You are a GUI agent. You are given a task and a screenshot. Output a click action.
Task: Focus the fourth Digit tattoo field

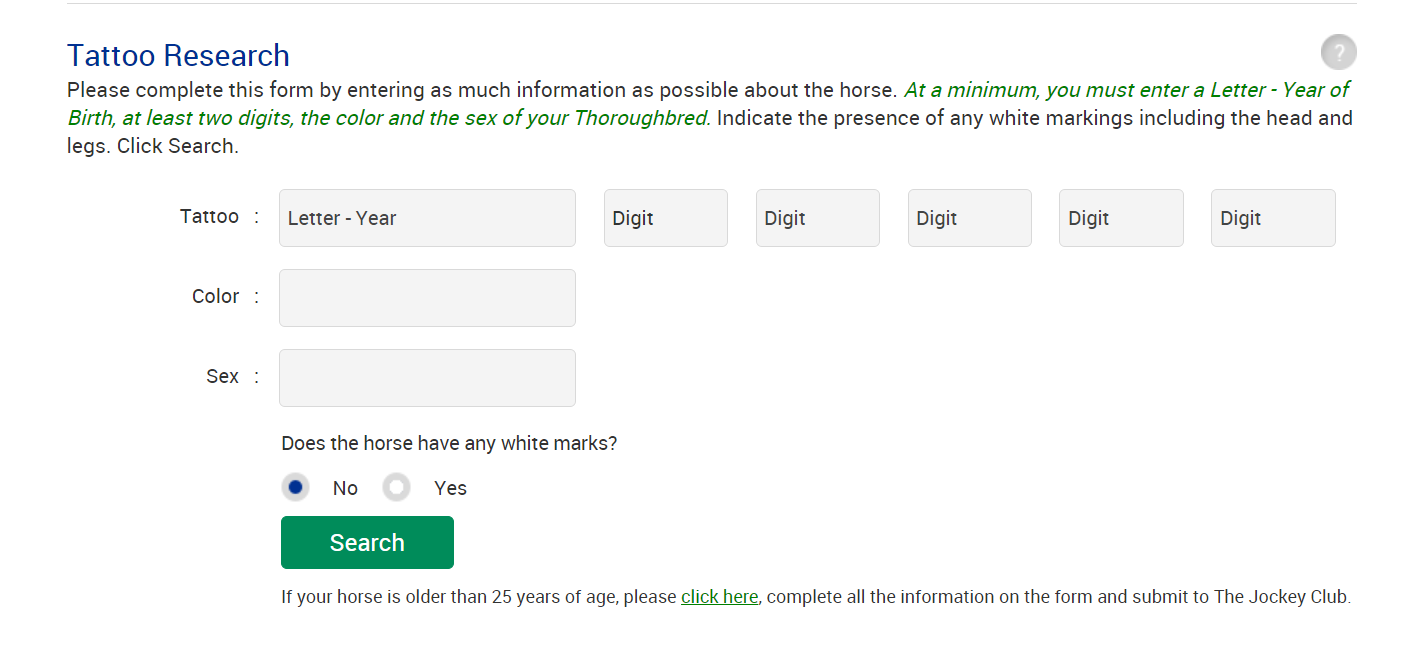click(x=1121, y=218)
